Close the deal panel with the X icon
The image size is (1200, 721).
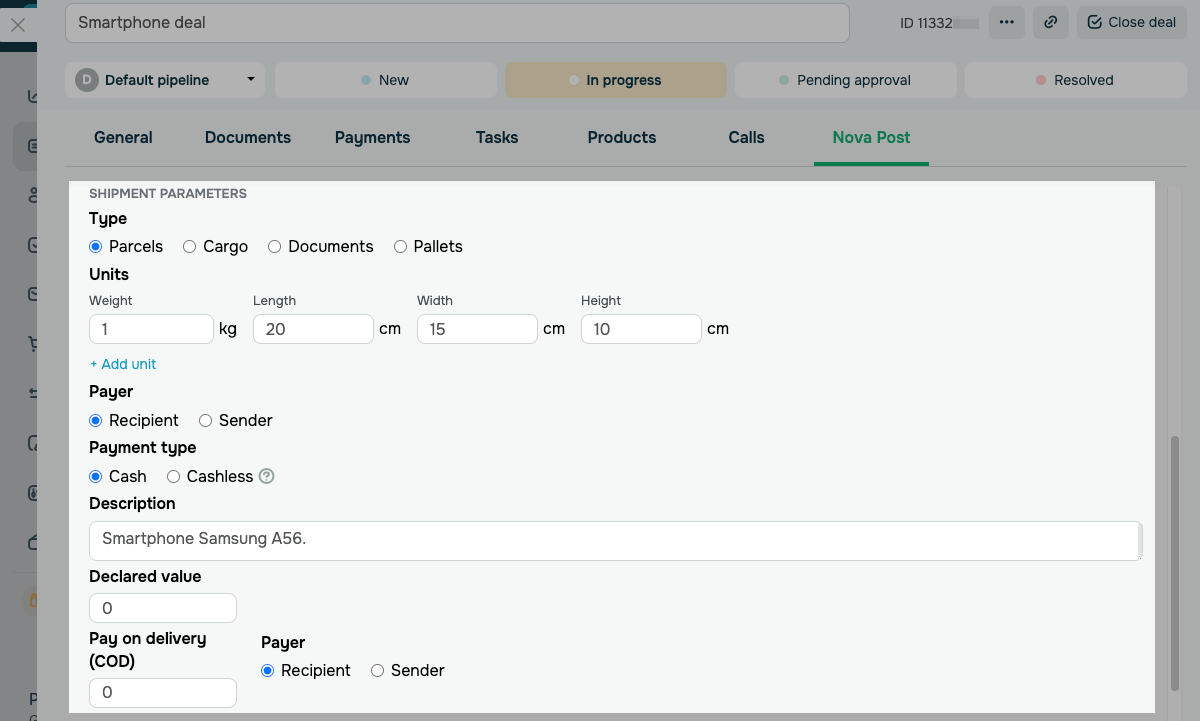(x=18, y=25)
